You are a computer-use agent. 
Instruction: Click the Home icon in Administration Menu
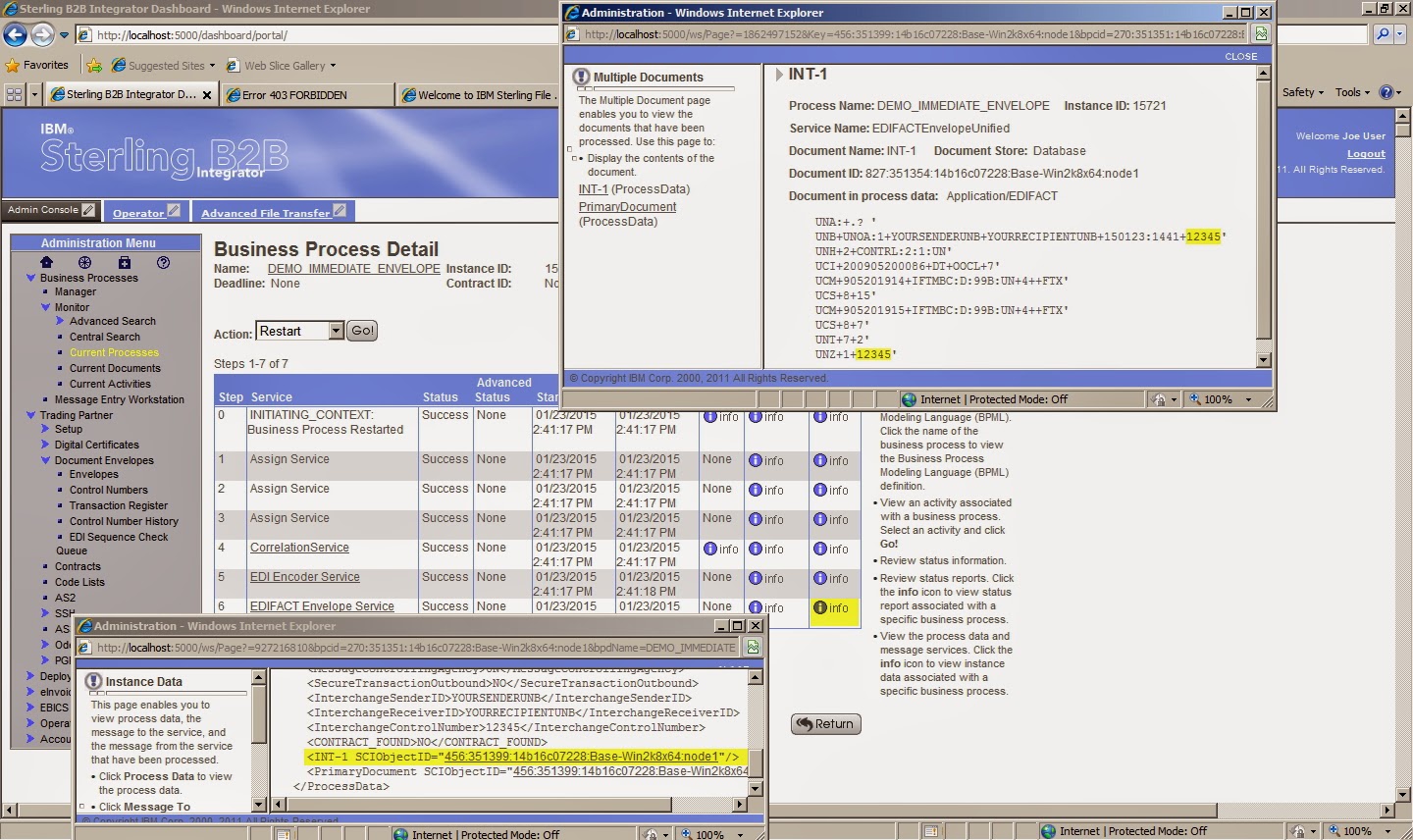tap(46, 262)
